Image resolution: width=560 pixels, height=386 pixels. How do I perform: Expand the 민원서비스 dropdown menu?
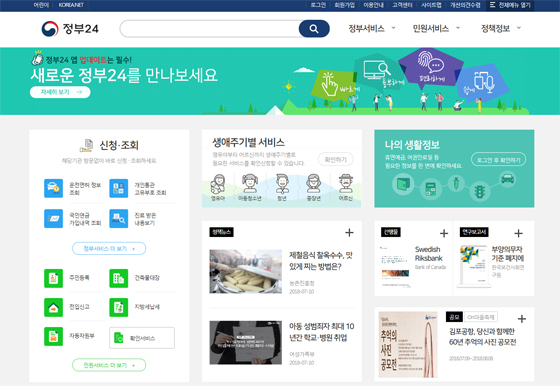click(436, 29)
